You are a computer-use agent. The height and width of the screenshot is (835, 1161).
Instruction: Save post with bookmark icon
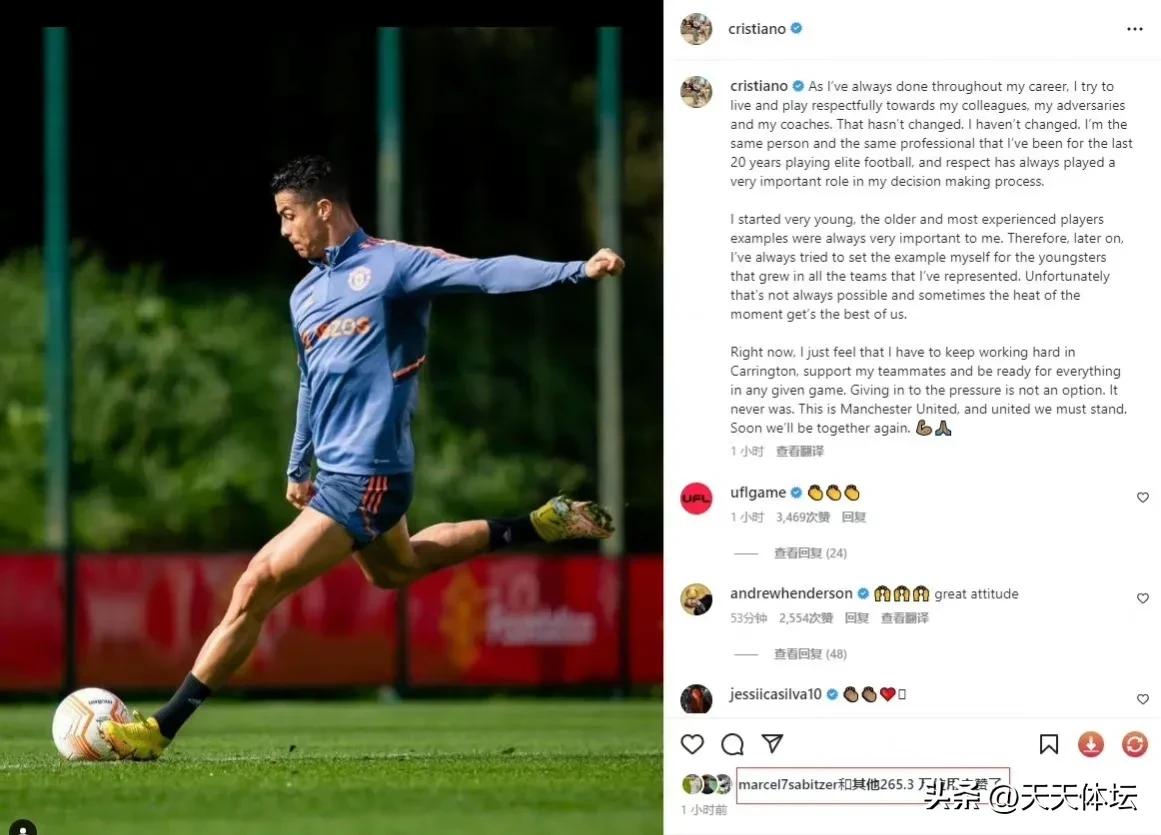(1048, 744)
